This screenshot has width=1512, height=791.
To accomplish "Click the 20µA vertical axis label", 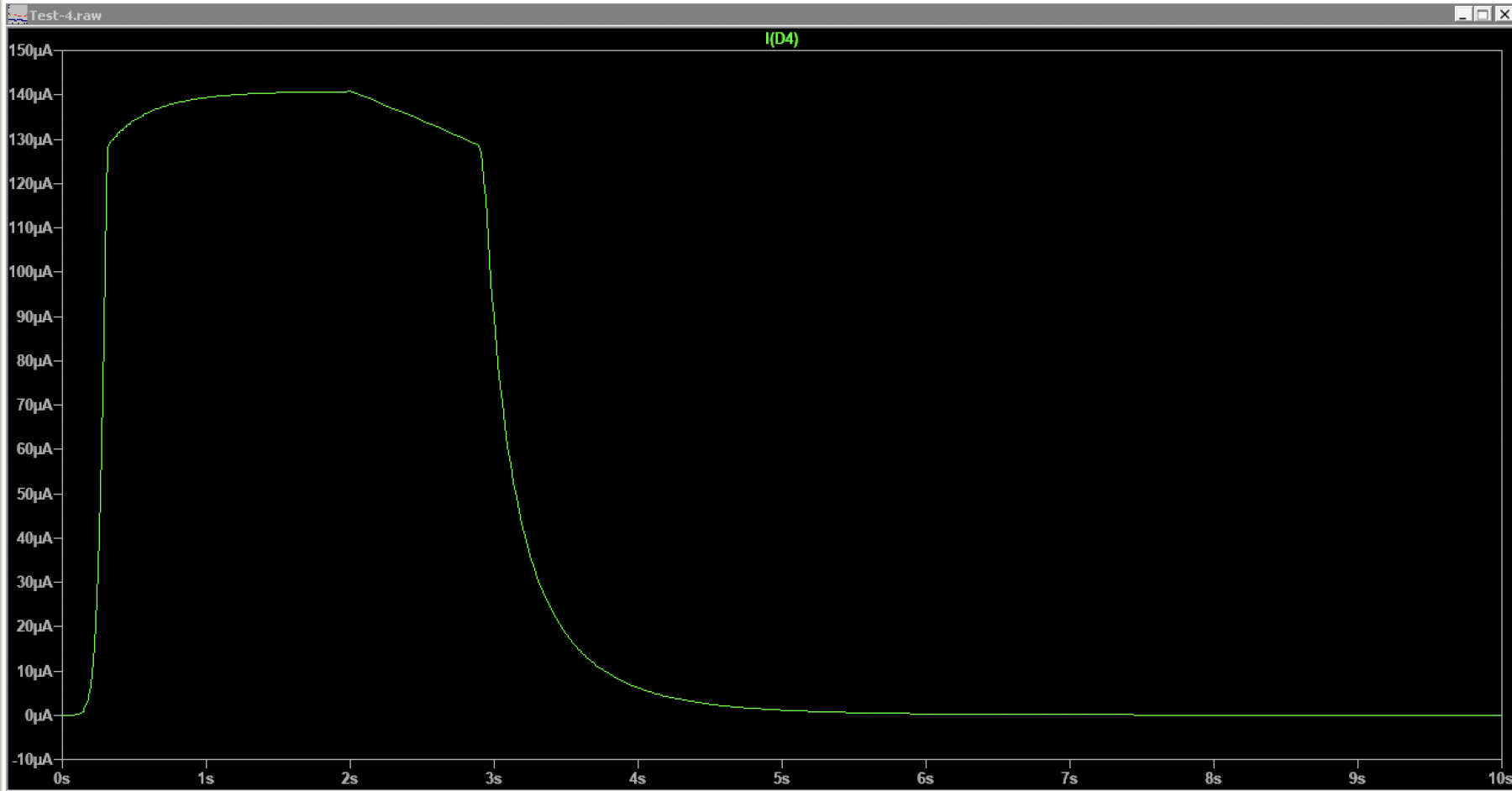I will pos(34,626).
